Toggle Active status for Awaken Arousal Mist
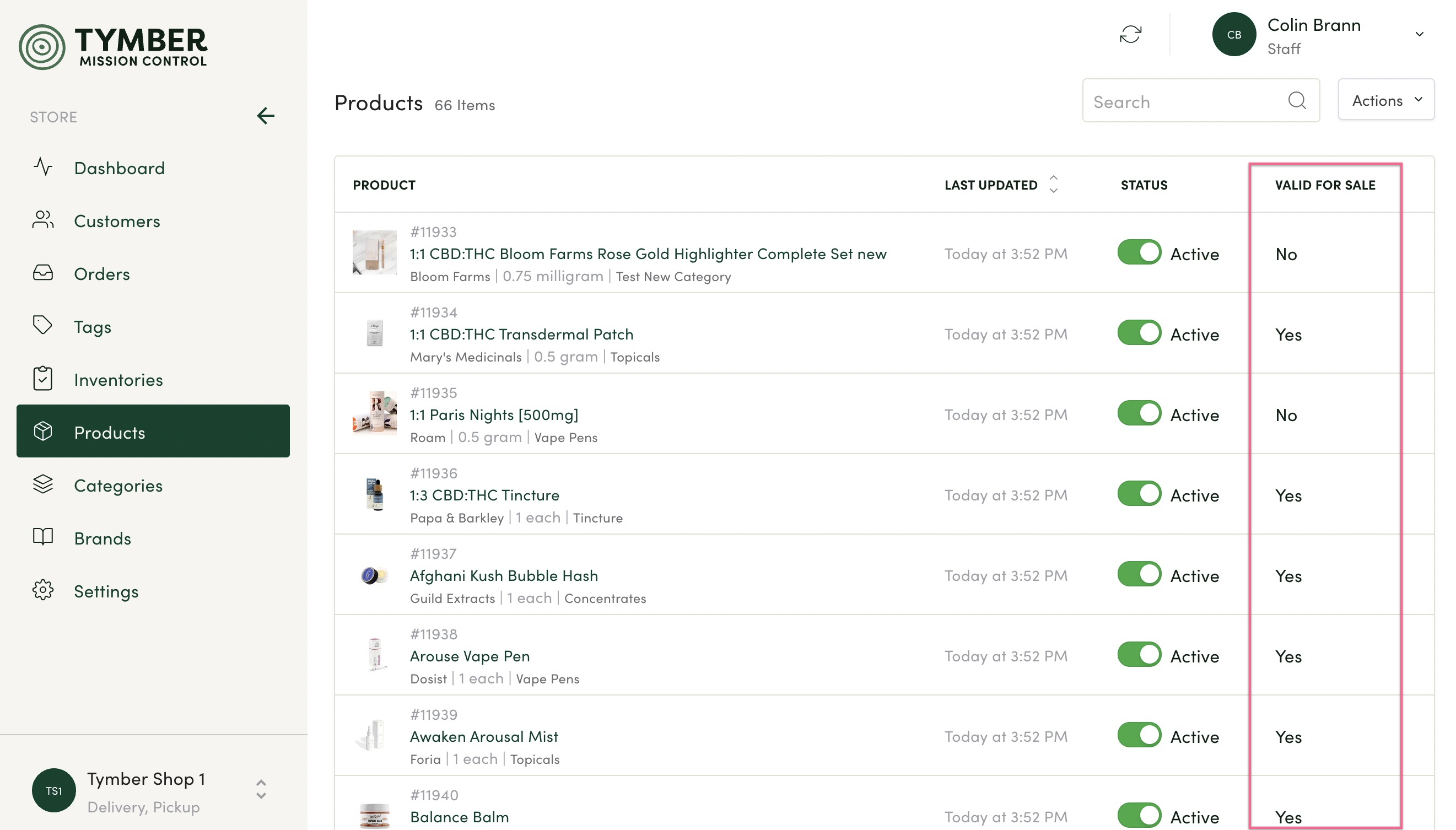1456x830 pixels. coord(1139,734)
